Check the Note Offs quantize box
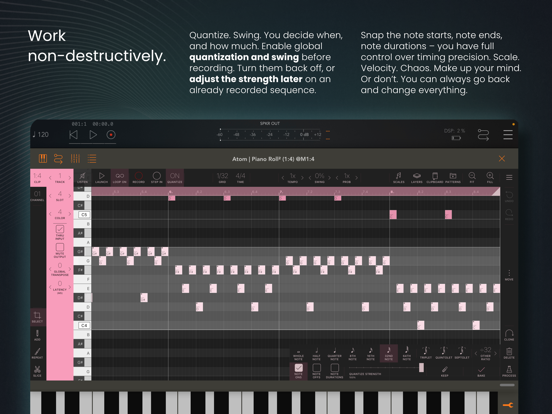The width and height of the screenshot is (552, 414). point(316,368)
